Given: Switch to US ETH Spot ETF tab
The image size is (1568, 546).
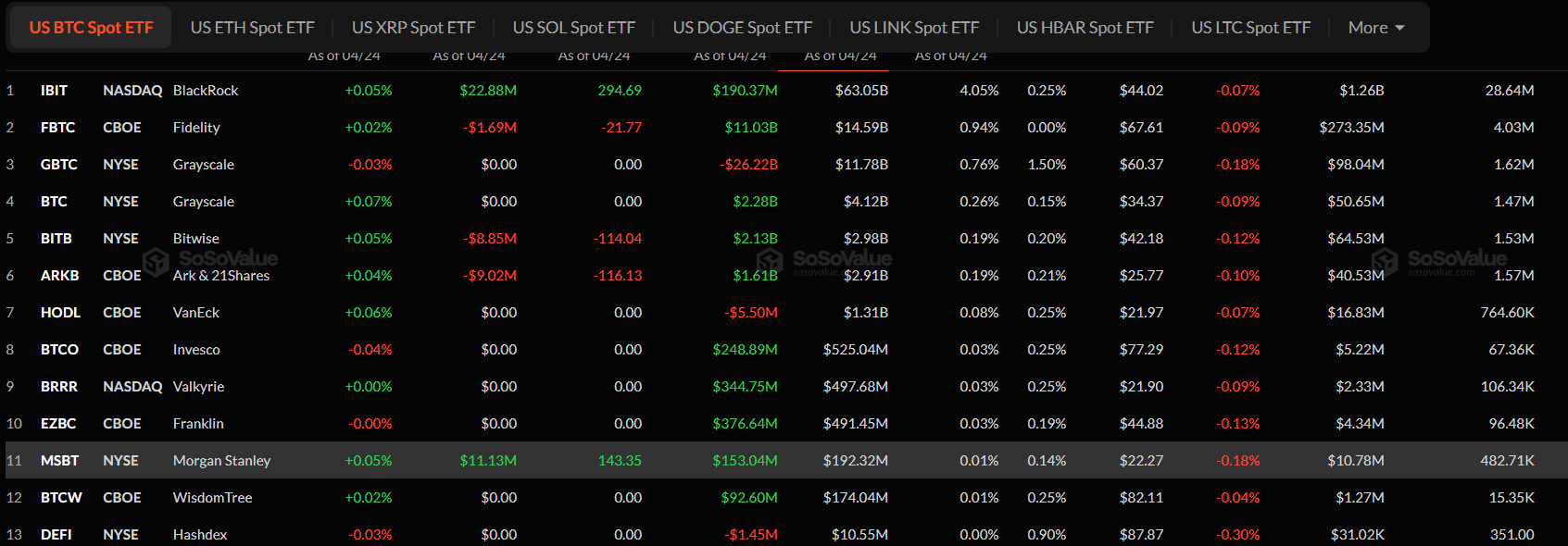Looking at the screenshot, I should (x=252, y=28).
